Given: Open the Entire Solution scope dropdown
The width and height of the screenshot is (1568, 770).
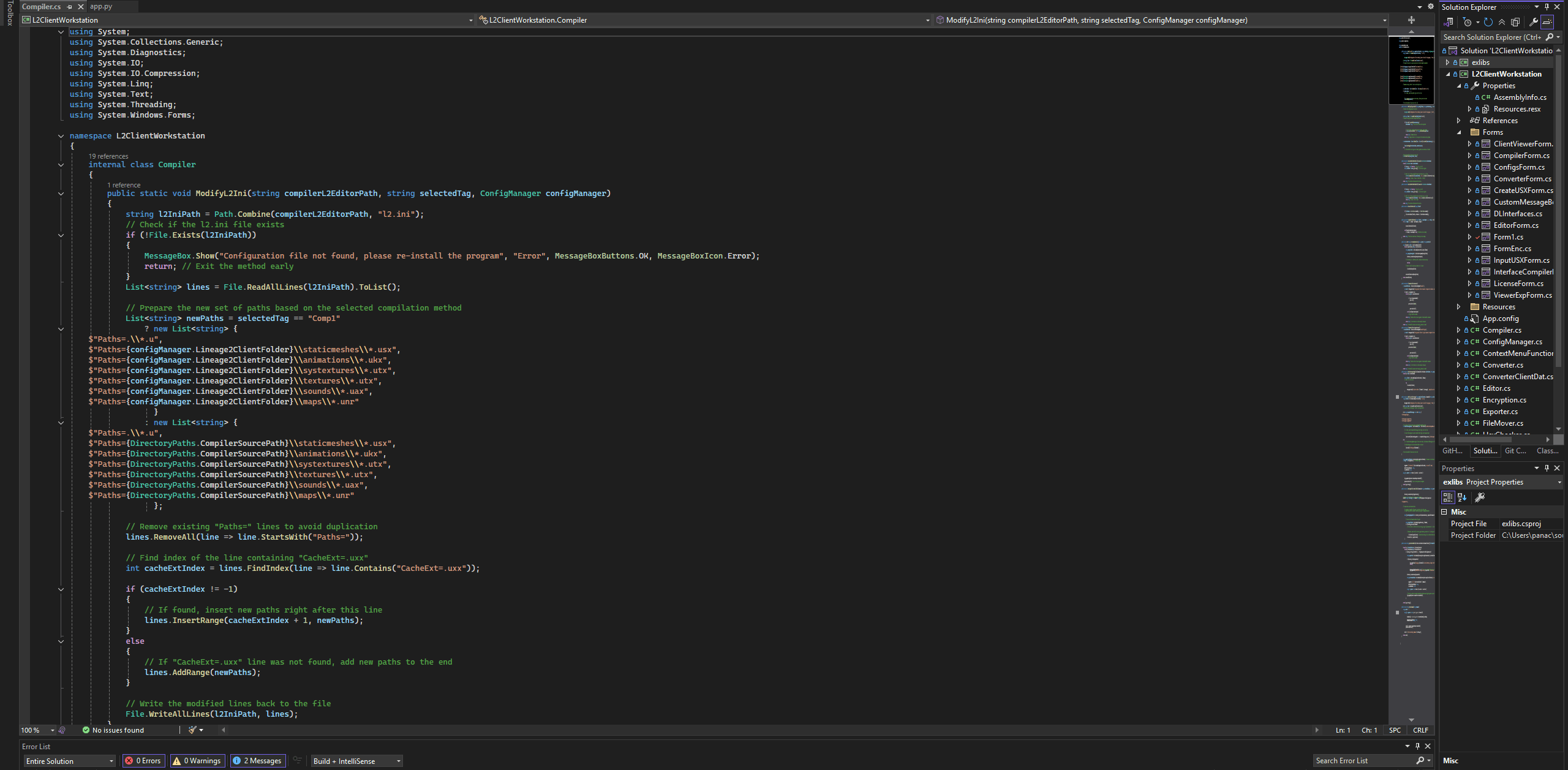Looking at the screenshot, I should click(x=70, y=761).
